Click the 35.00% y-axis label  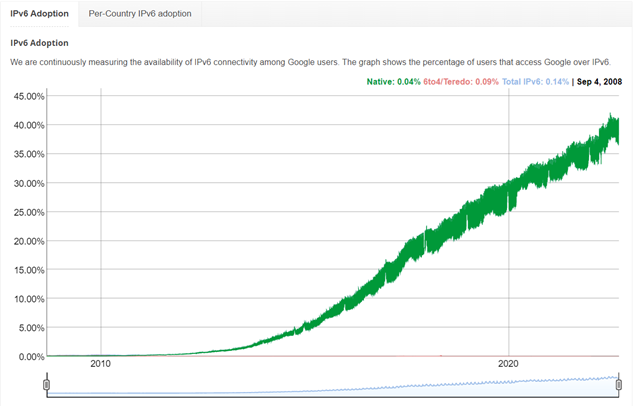tap(29, 154)
